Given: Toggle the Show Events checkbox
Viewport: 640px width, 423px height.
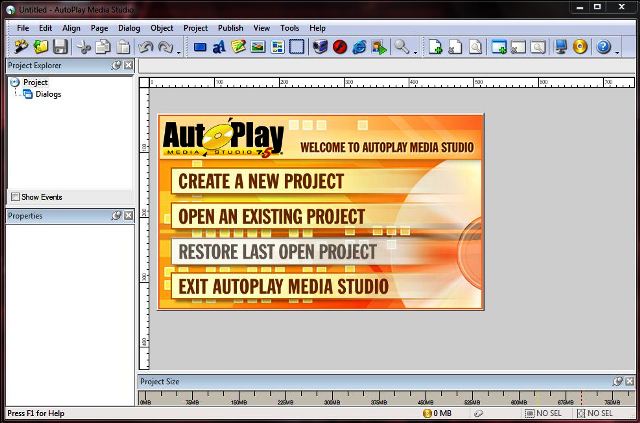Looking at the screenshot, I should [x=16, y=197].
